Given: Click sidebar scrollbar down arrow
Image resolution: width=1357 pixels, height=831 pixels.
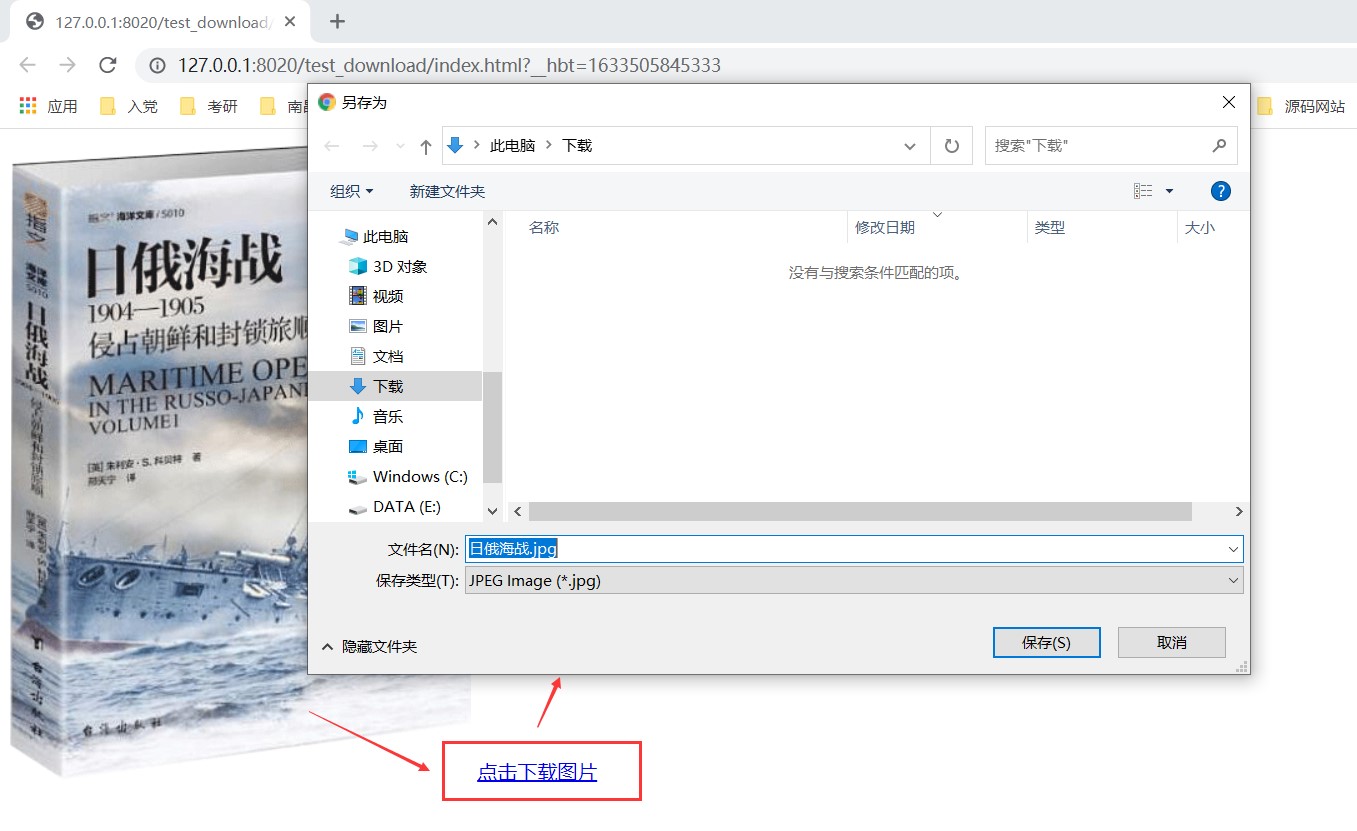Looking at the screenshot, I should click(x=492, y=511).
